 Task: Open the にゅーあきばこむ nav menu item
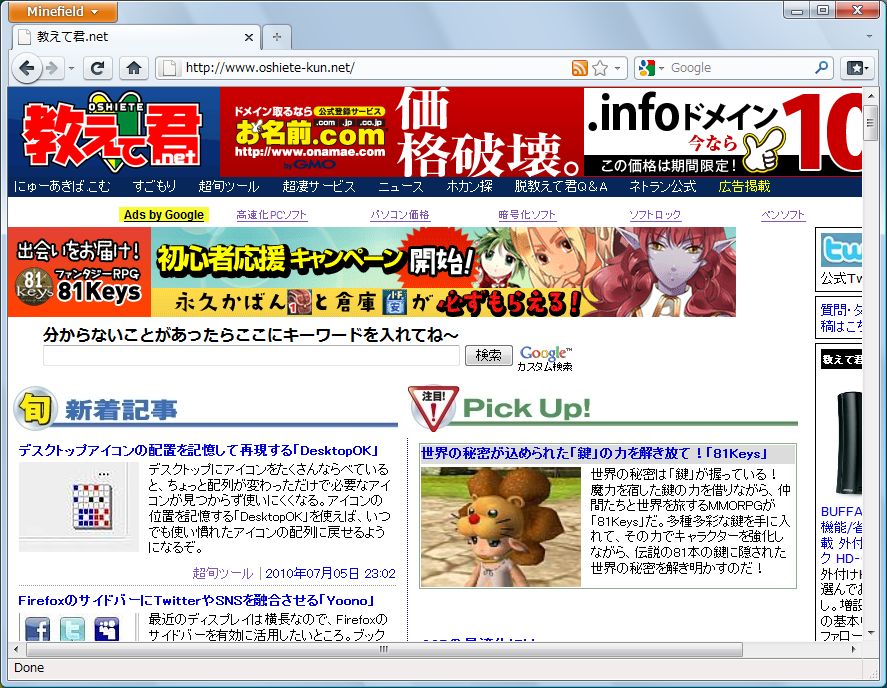[x=62, y=186]
